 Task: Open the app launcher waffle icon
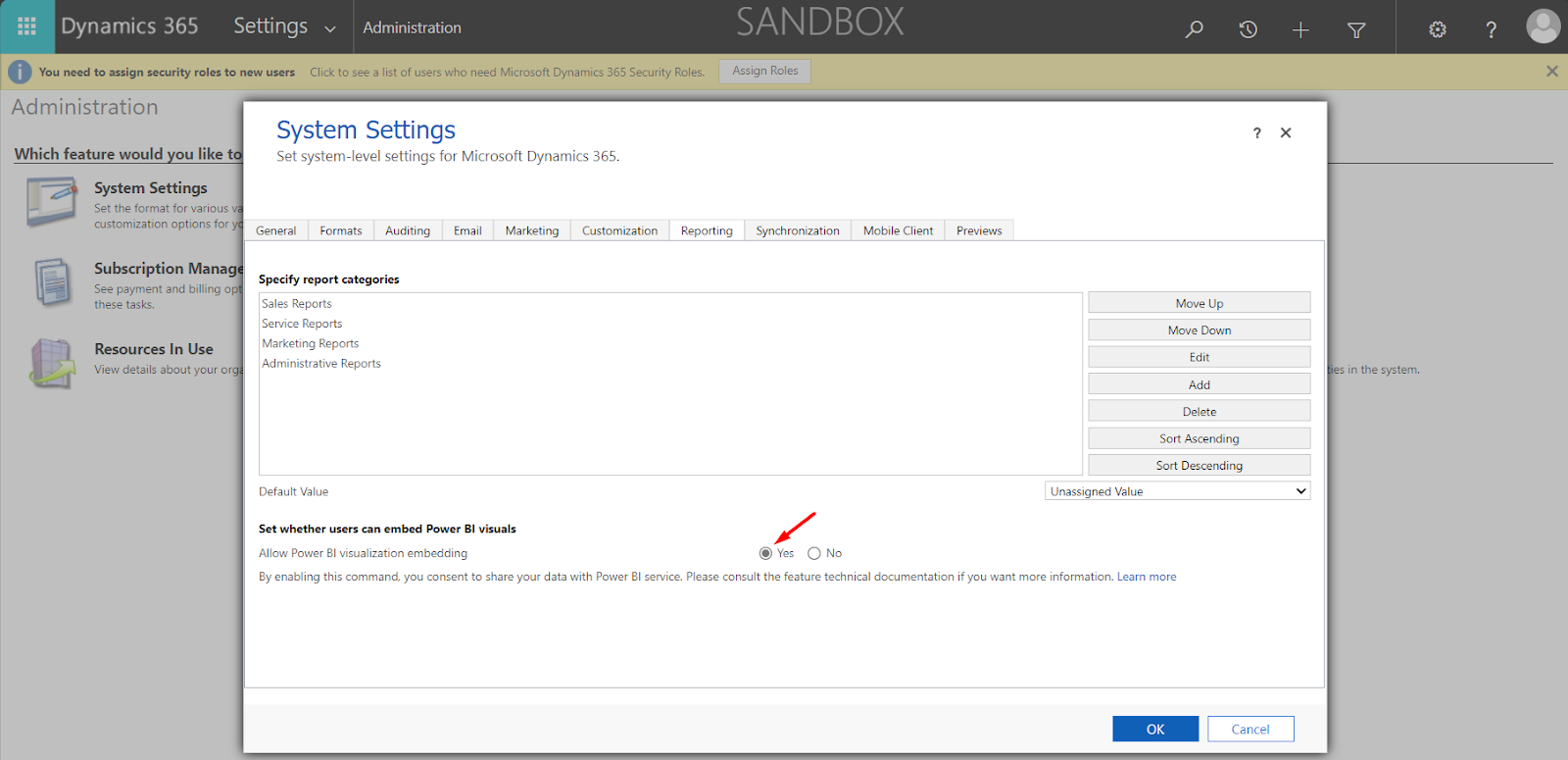click(x=26, y=26)
